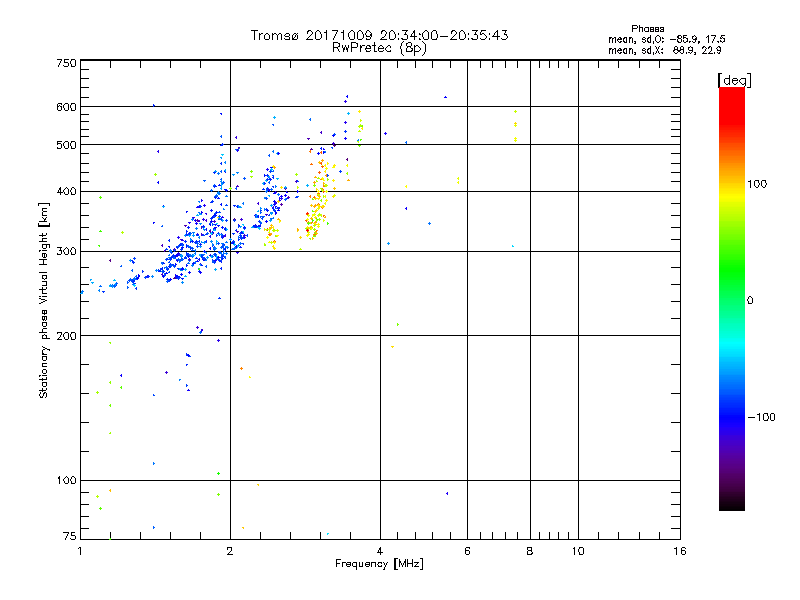800x600 pixels.
Task: Click the x-axis "4" frequency tick label
Action: 380,551
